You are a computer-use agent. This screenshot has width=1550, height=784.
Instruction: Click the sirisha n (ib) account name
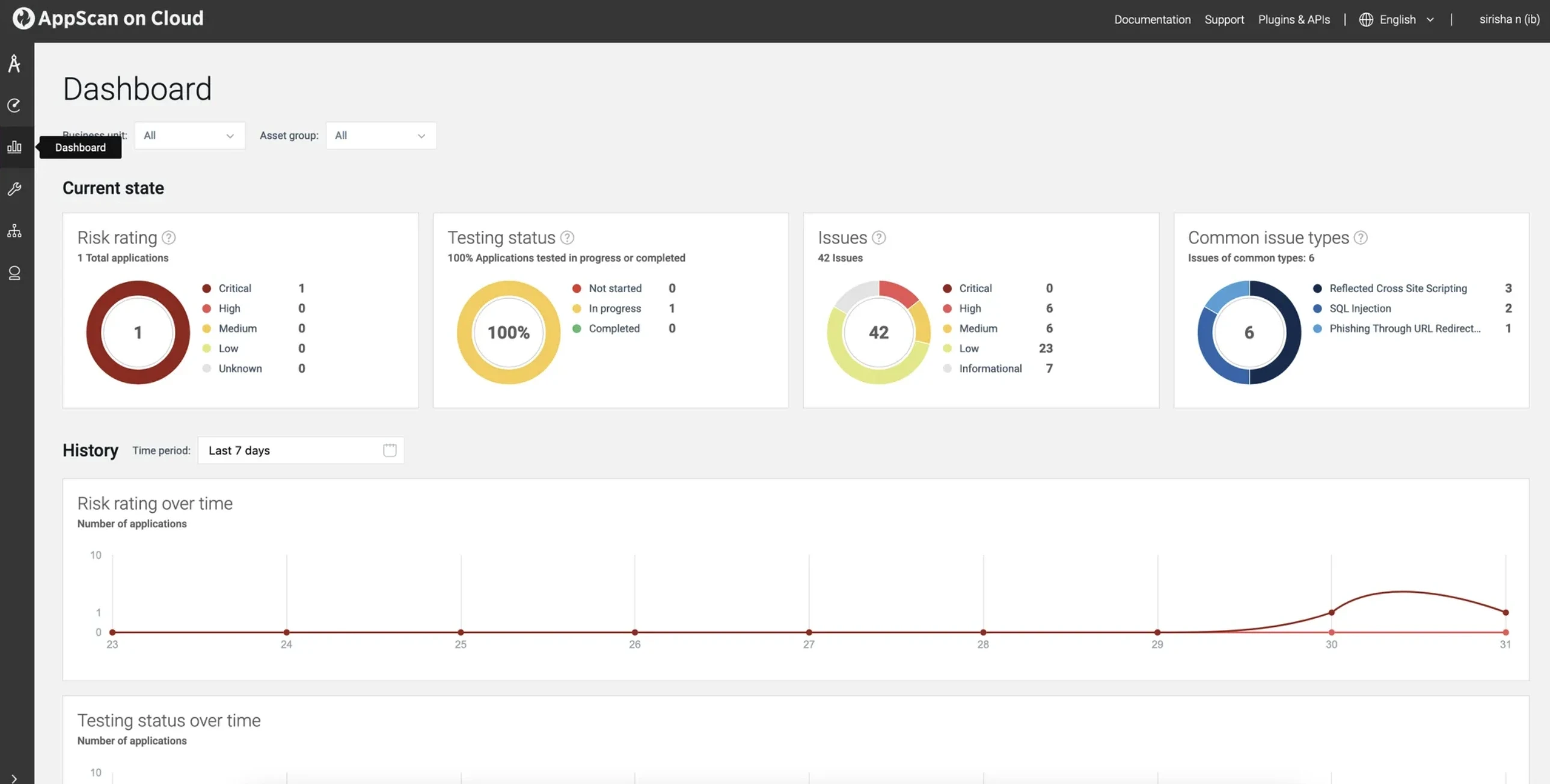tap(1510, 19)
